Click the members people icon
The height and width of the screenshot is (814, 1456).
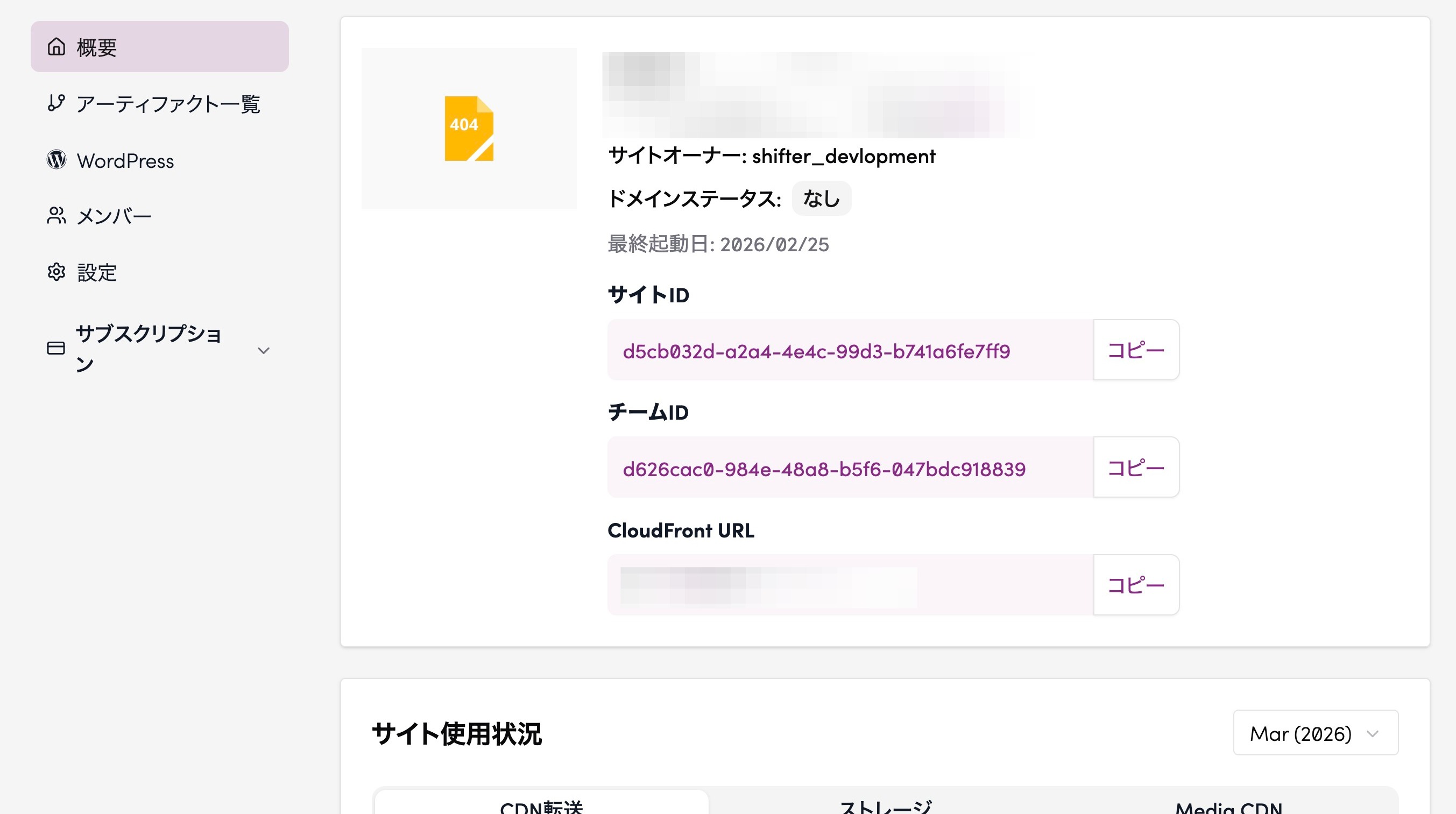[x=56, y=216]
